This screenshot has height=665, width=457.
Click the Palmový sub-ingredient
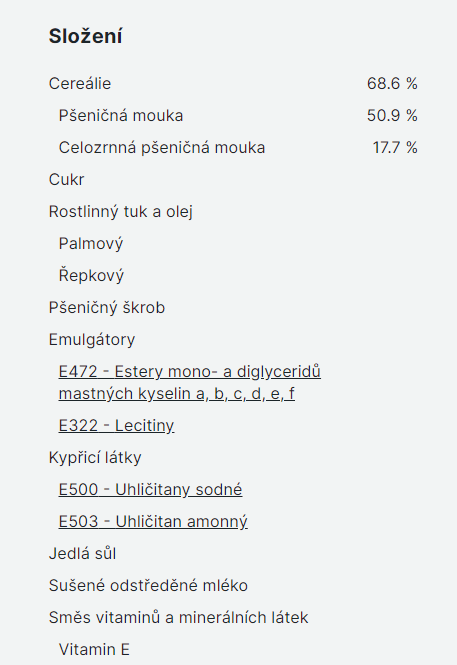click(x=91, y=243)
